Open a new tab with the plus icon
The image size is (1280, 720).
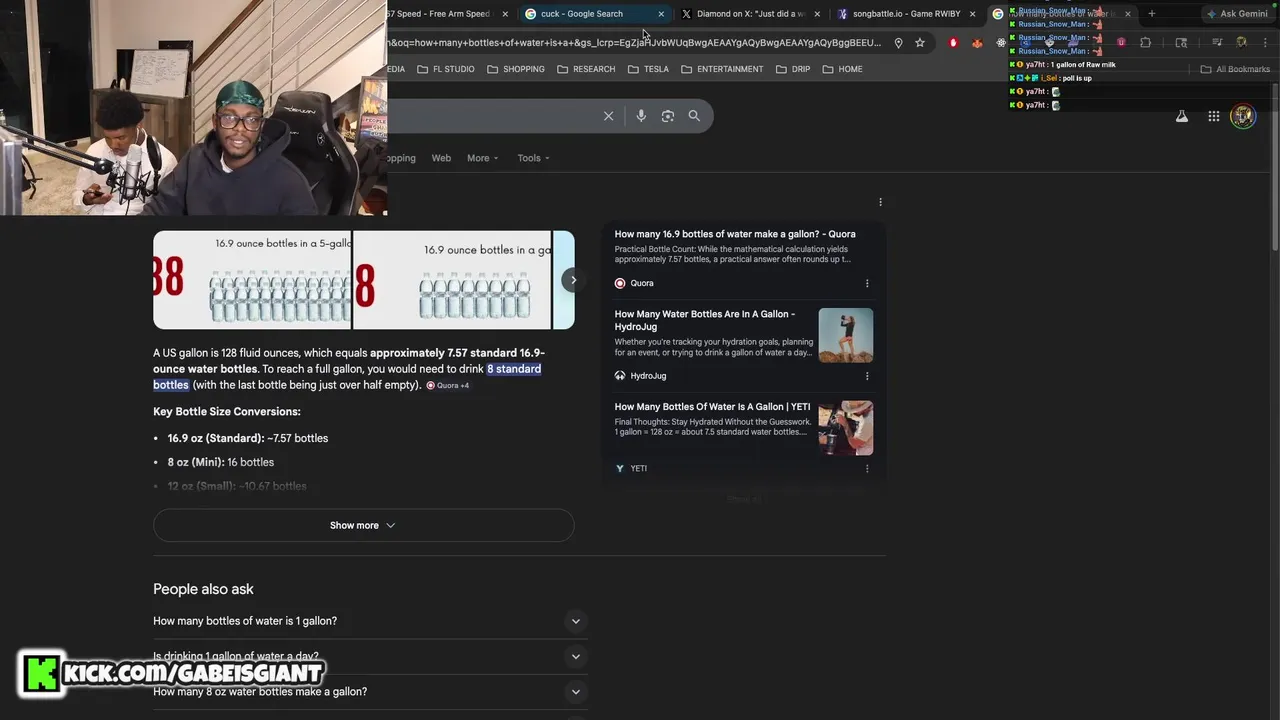1152,14
